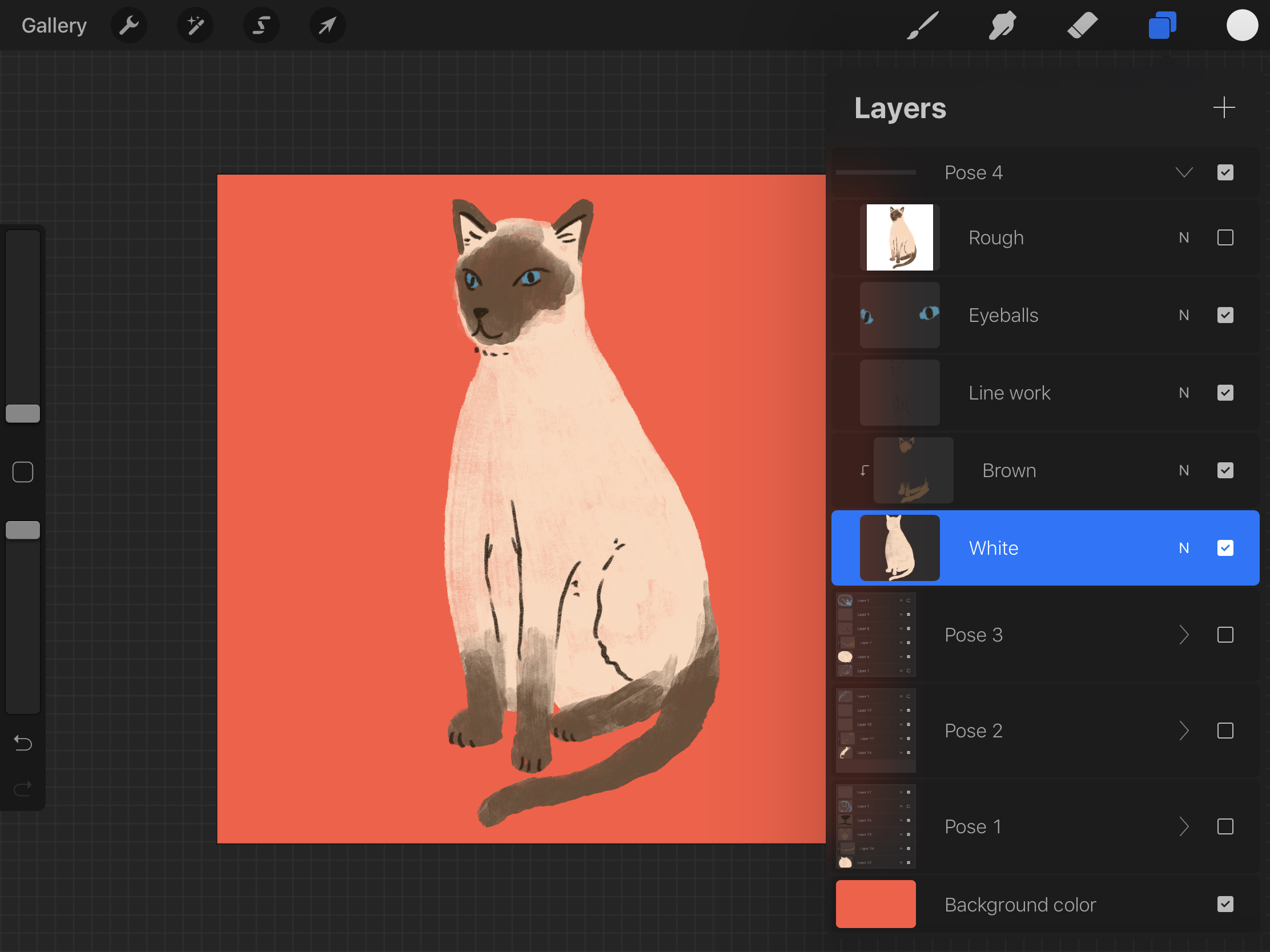Hide the Eyeballs layer
Screen dimensions: 1270x952
[1225, 315]
